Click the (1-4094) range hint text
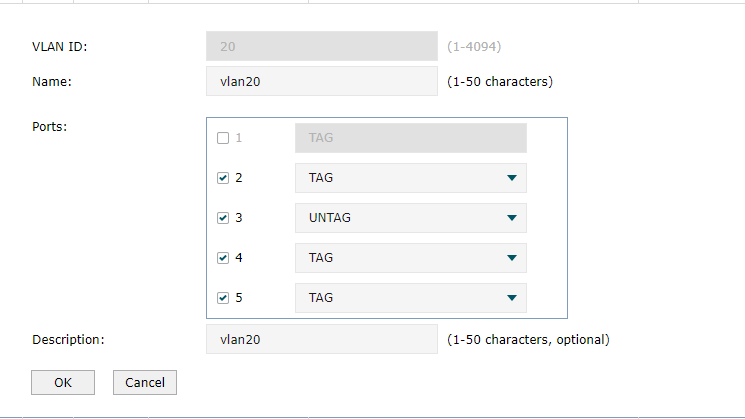Screen dimensions: 745x419 474,47
